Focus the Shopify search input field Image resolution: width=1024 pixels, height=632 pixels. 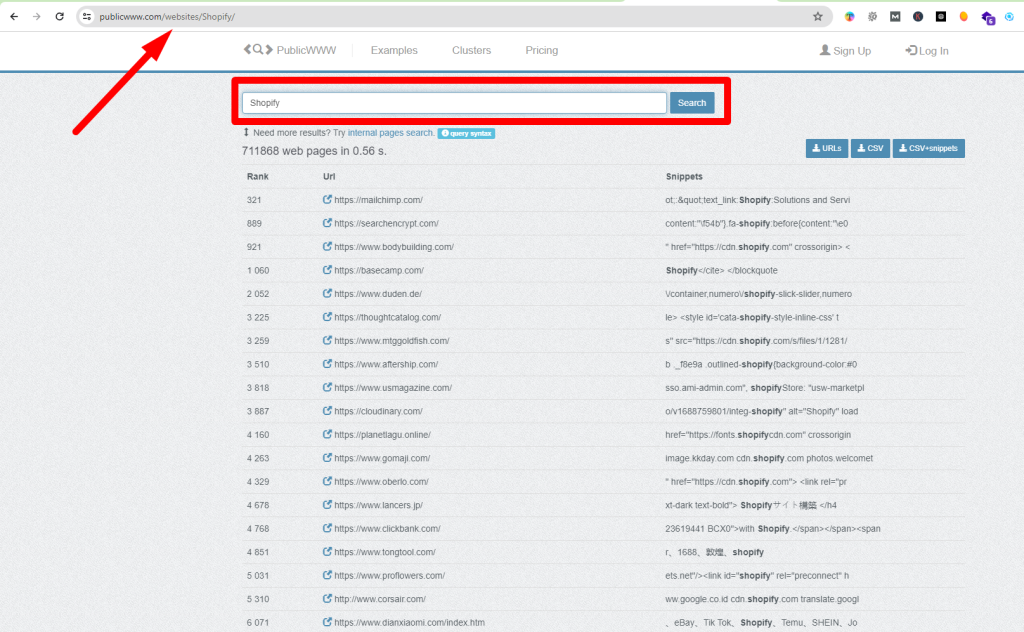455,103
